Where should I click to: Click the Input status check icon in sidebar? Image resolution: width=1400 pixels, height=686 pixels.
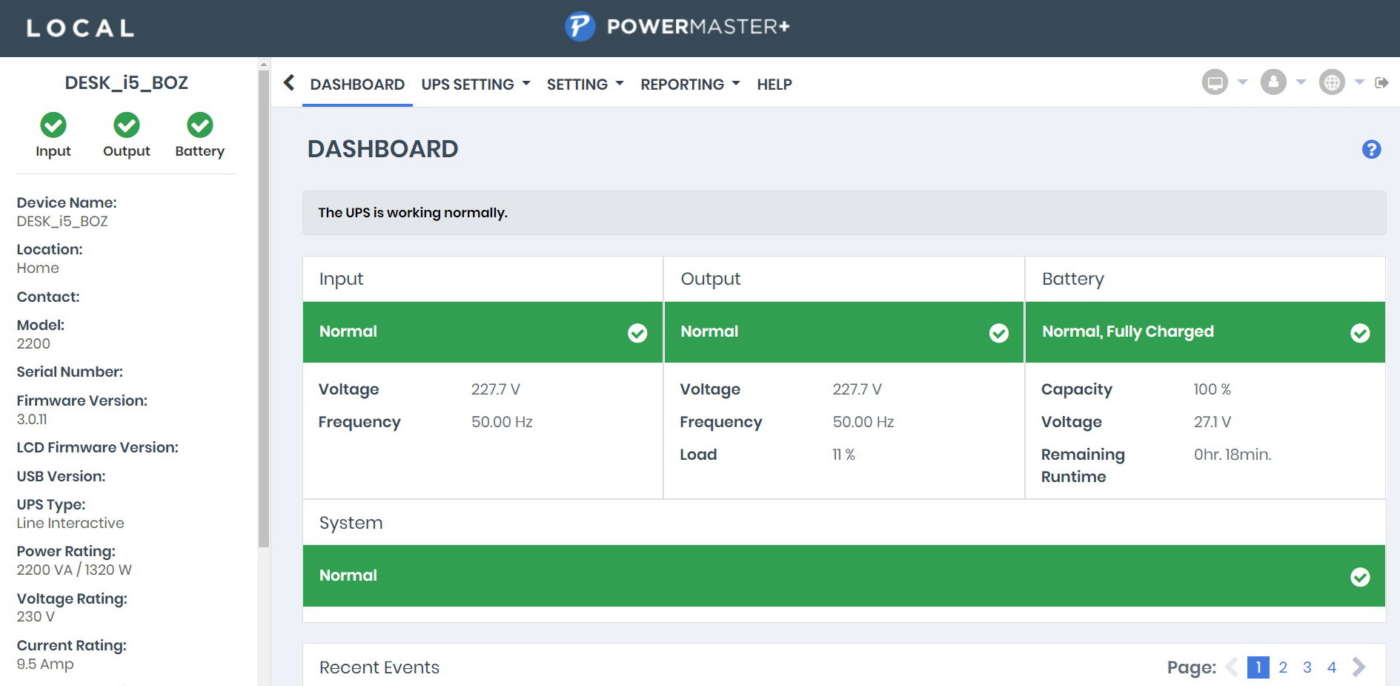tap(53, 125)
